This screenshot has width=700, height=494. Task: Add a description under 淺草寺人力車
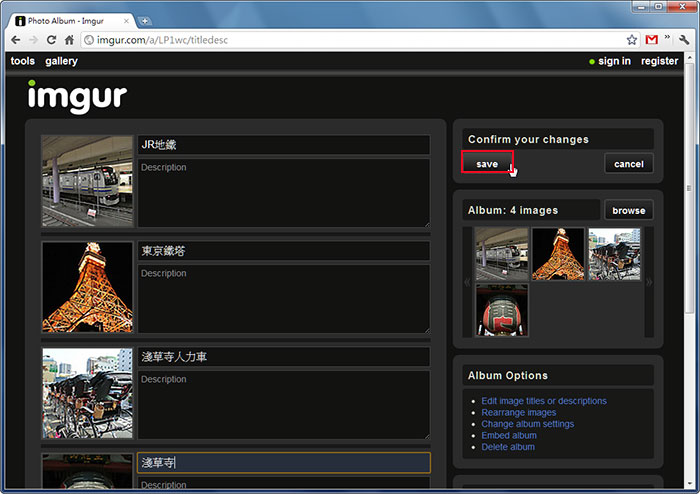[x=284, y=405]
